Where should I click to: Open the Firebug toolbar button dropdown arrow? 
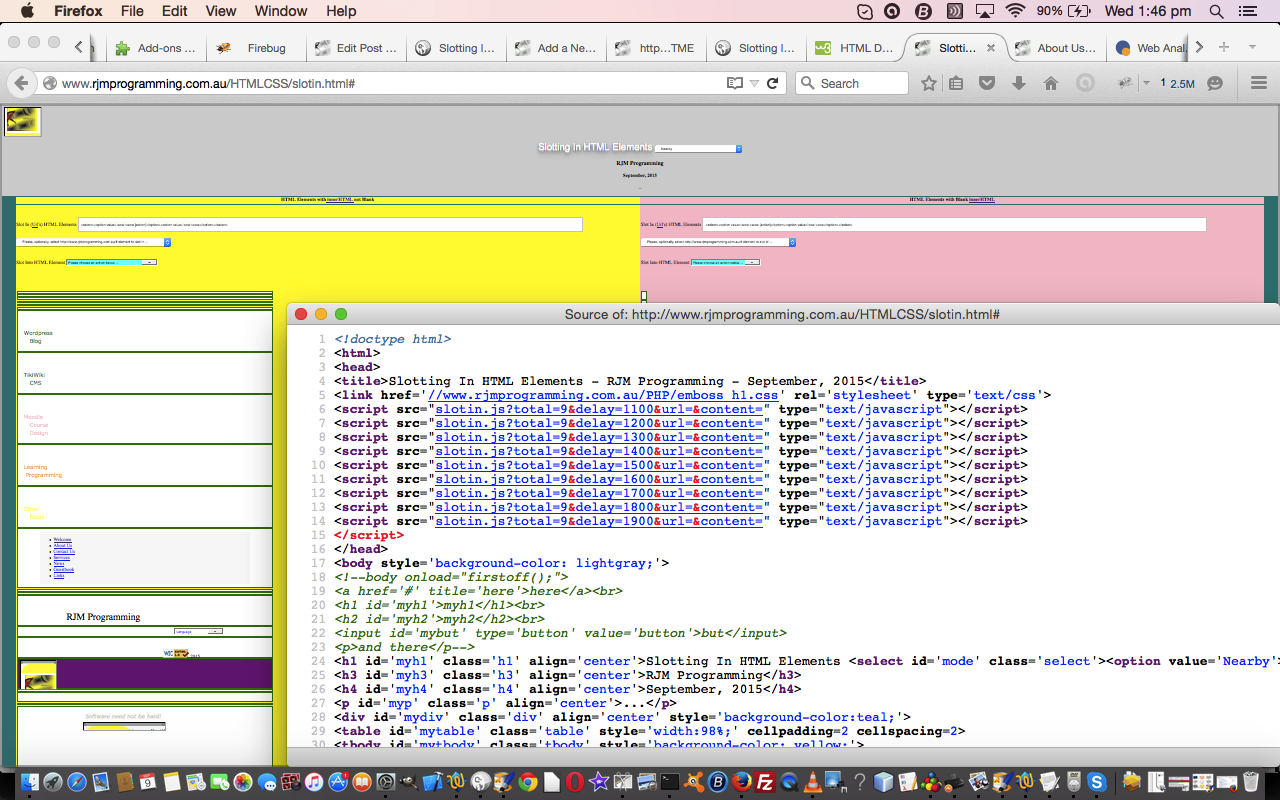1146,84
